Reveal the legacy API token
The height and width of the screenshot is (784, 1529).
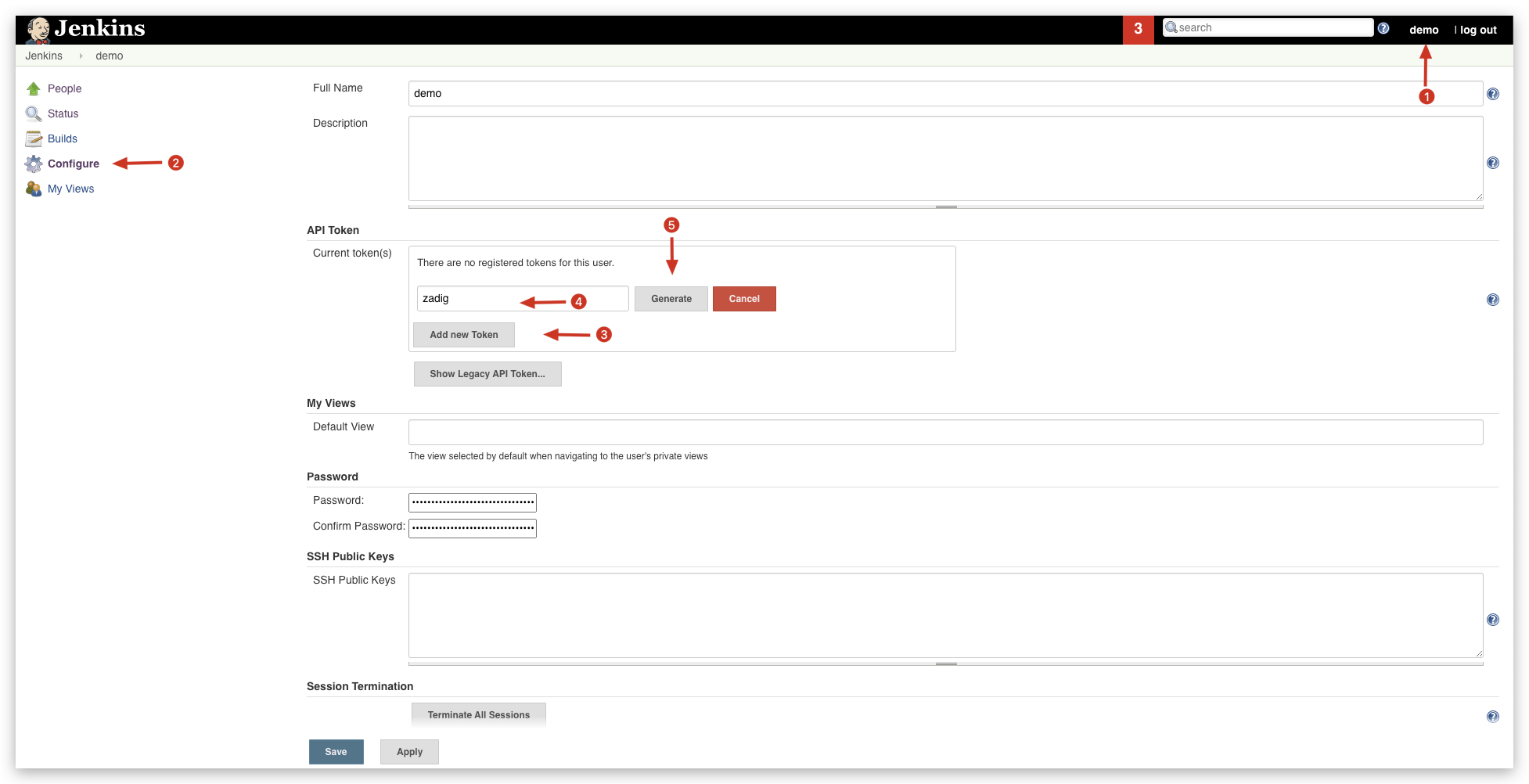[x=487, y=374]
